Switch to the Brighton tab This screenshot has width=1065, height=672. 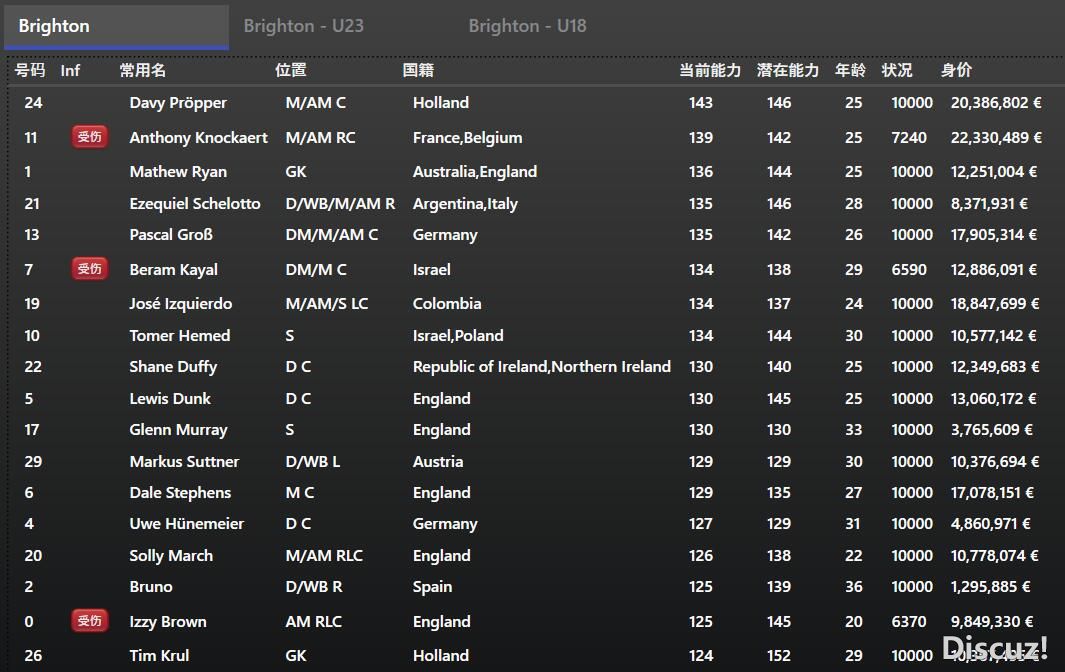(x=116, y=26)
